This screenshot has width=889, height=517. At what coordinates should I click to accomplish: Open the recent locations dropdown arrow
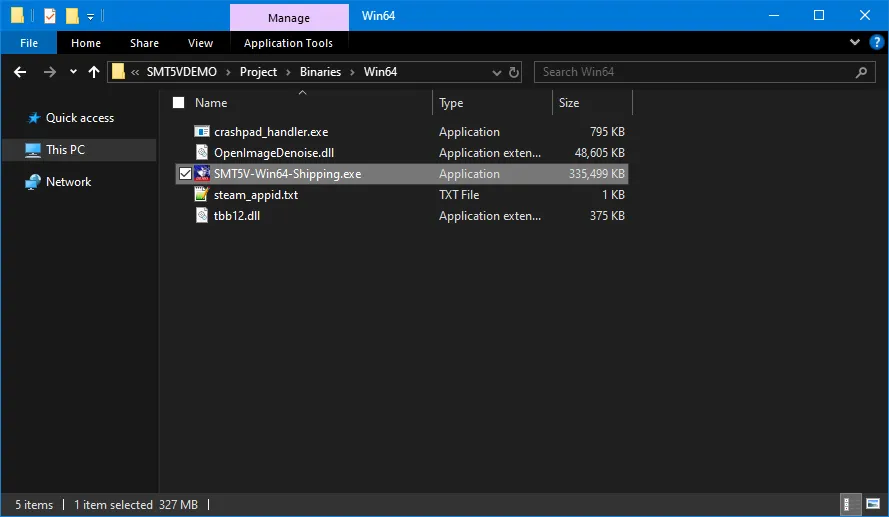click(x=73, y=72)
